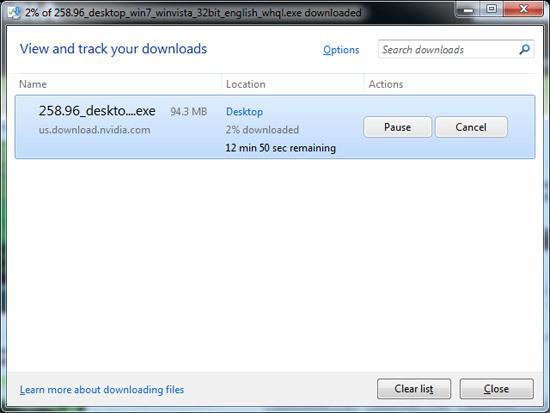Click the download window title bar icon
Image resolution: width=550 pixels, height=413 pixels.
[14, 13]
